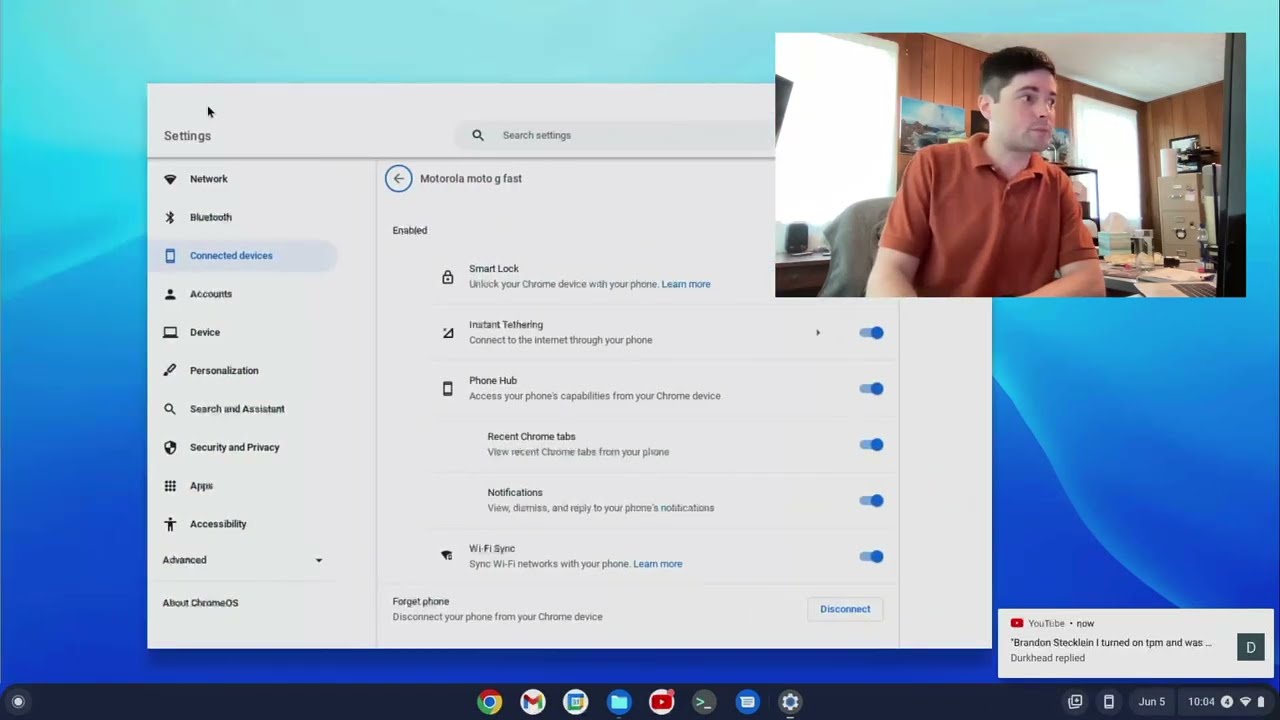Click the Bluetooth icon in sidebar
The height and width of the screenshot is (720, 1280).
pyautogui.click(x=170, y=217)
